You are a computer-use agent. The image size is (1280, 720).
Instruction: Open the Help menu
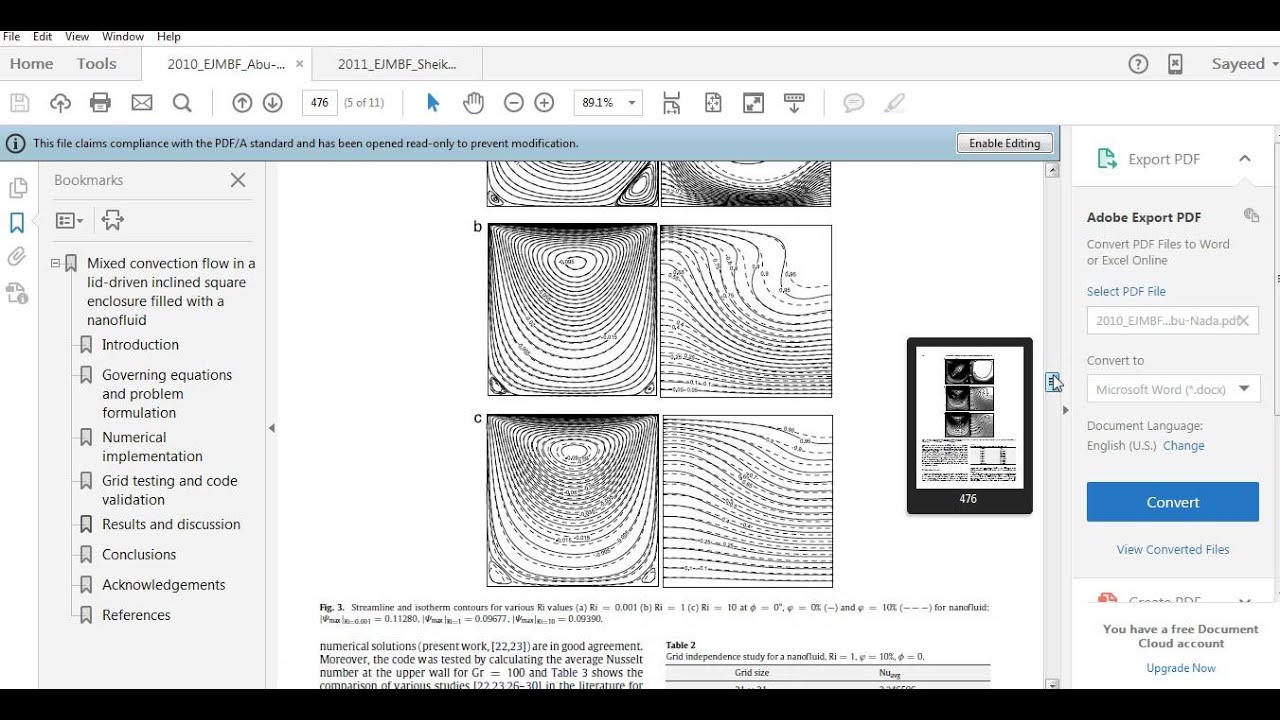click(x=169, y=36)
